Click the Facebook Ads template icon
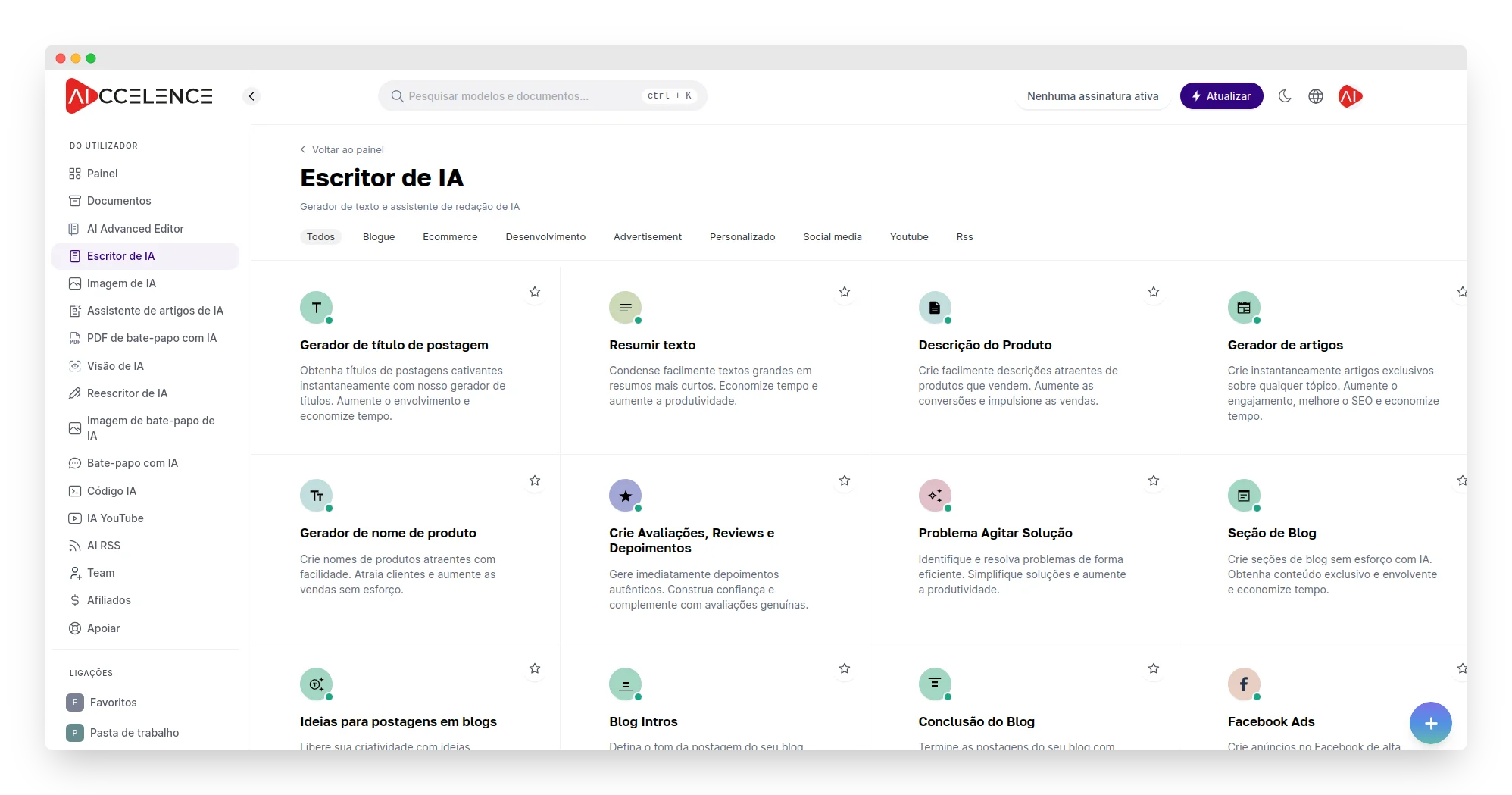Viewport: 1512px width, 795px height. pyautogui.click(x=1243, y=684)
